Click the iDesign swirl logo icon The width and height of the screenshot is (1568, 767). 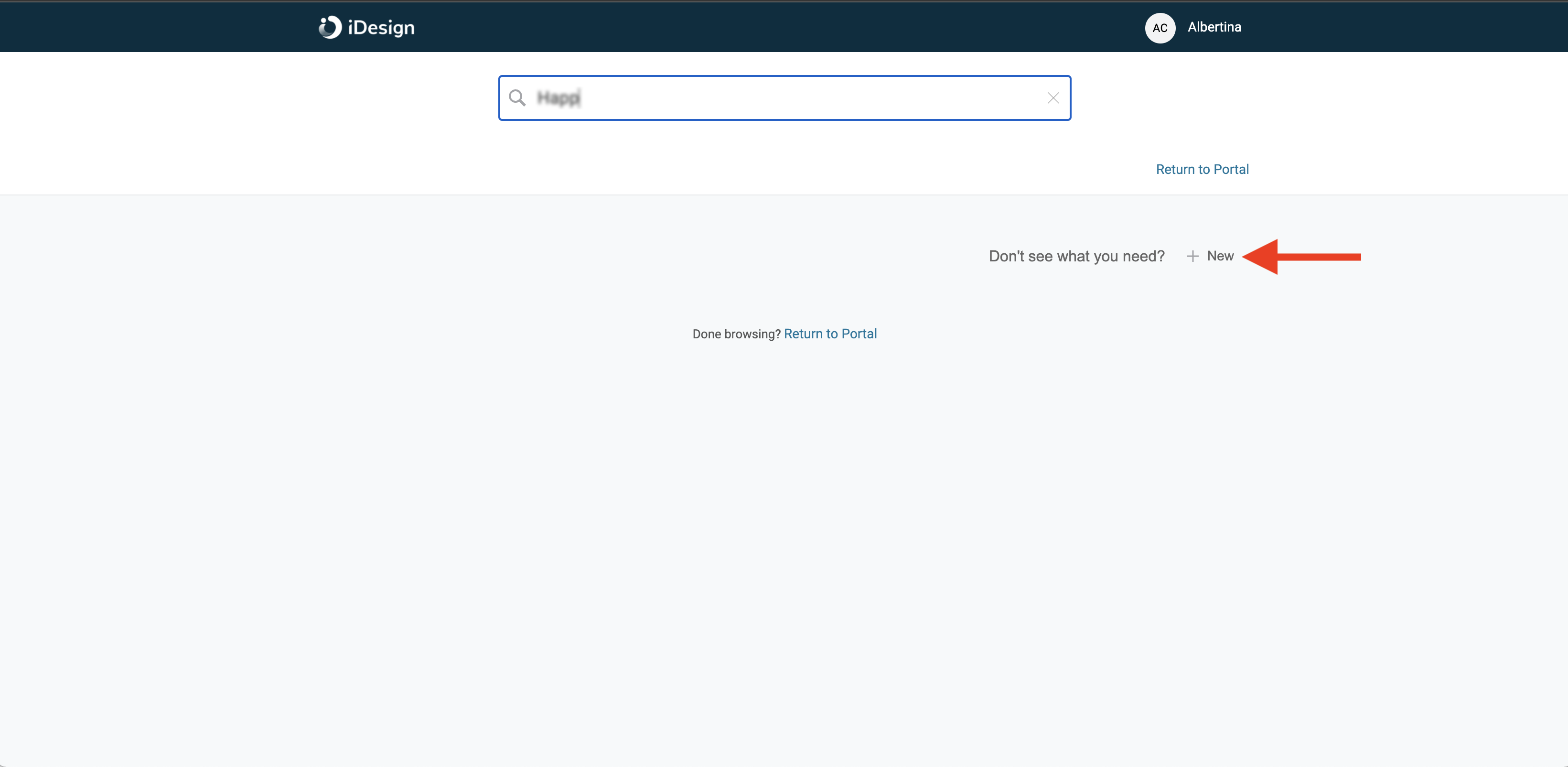point(330,27)
